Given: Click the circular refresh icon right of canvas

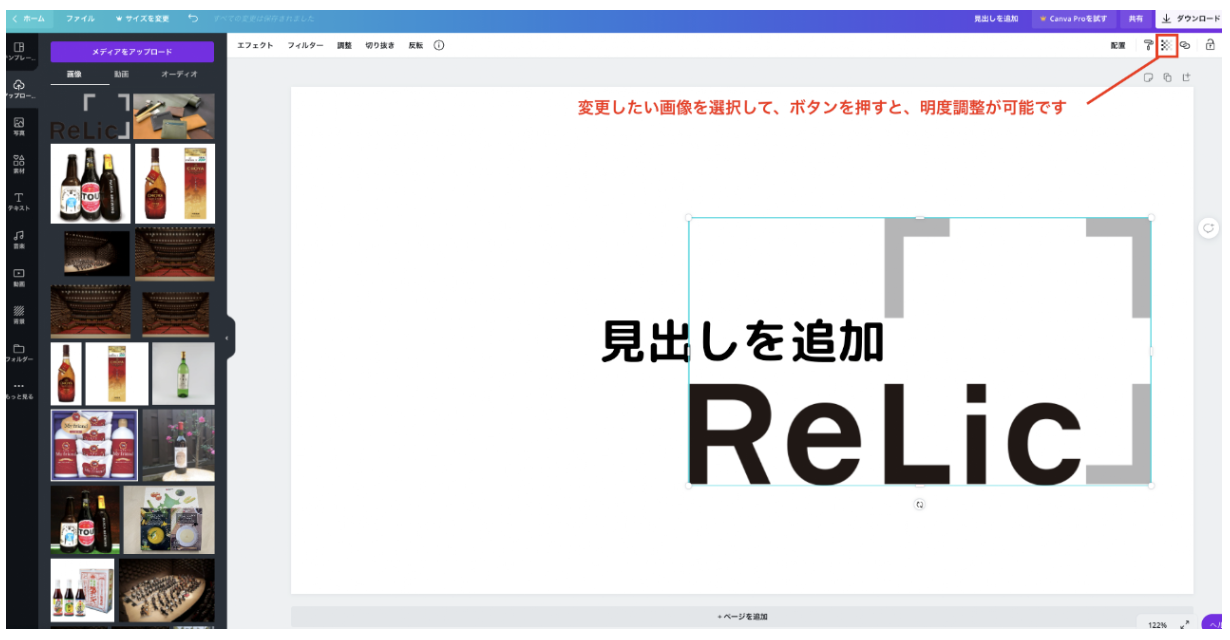Looking at the screenshot, I should point(1209,228).
